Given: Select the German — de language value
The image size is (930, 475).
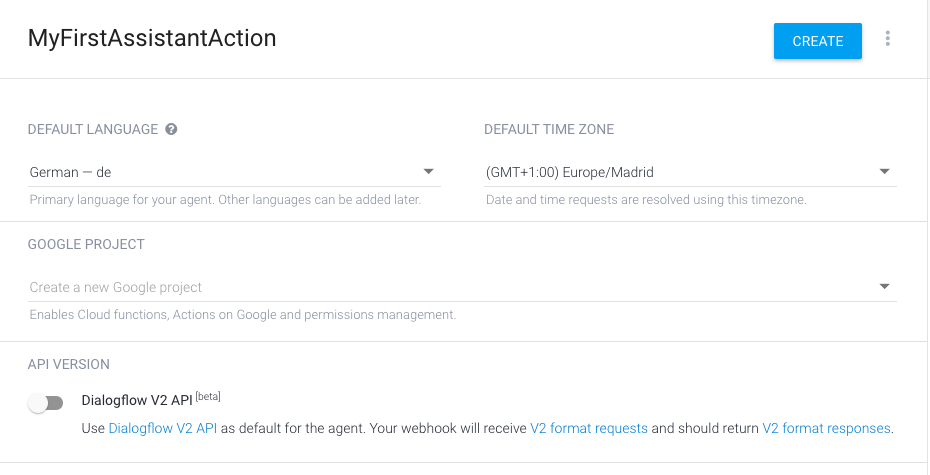Looking at the screenshot, I should (71, 173).
